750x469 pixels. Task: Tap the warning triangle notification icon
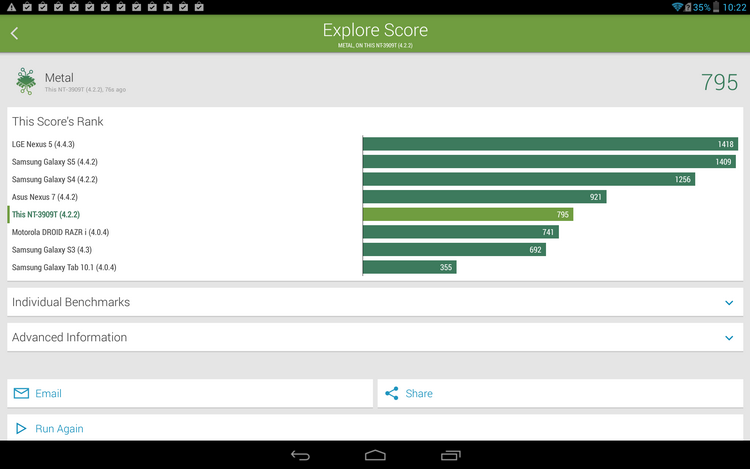pos(11,7)
